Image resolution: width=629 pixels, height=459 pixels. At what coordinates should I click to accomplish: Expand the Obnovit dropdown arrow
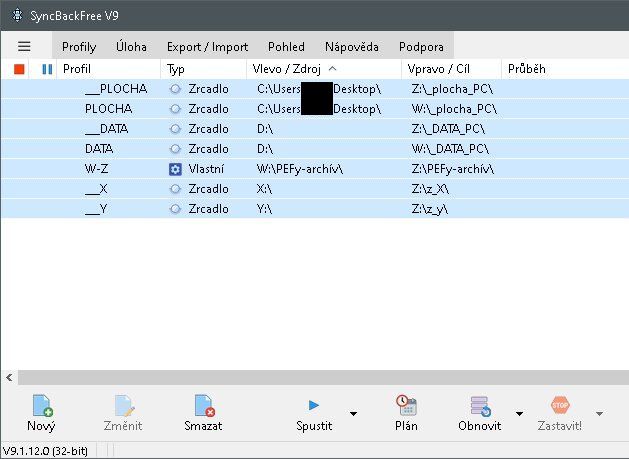click(x=519, y=414)
